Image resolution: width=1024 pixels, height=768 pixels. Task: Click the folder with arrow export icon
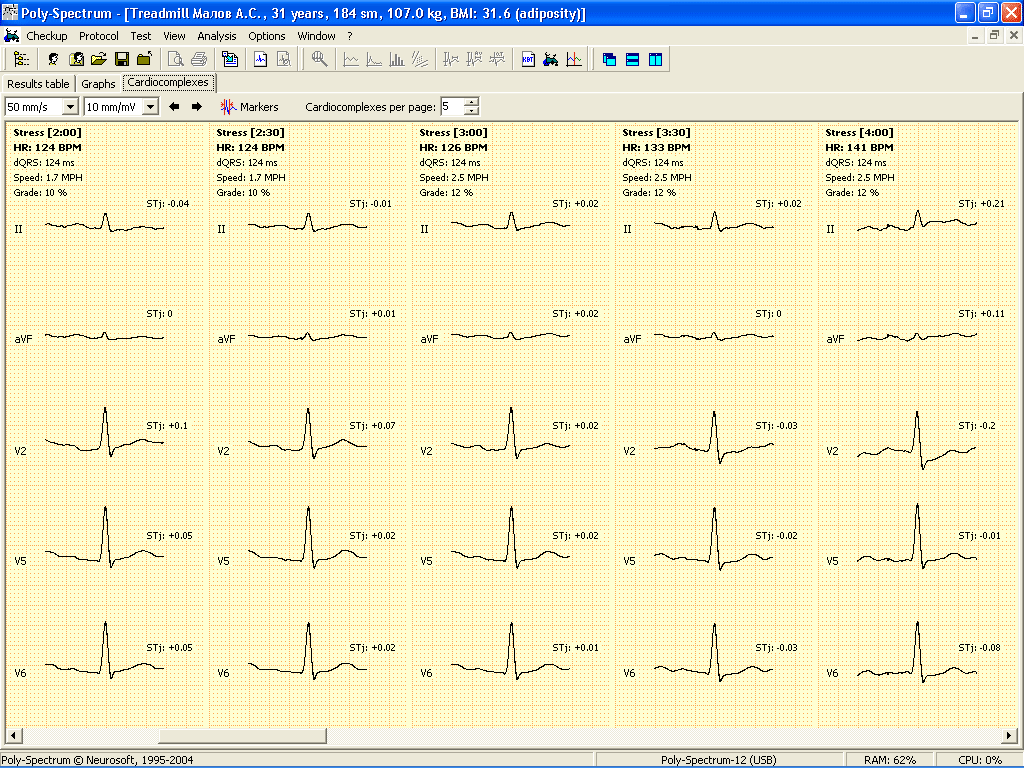[x=144, y=59]
